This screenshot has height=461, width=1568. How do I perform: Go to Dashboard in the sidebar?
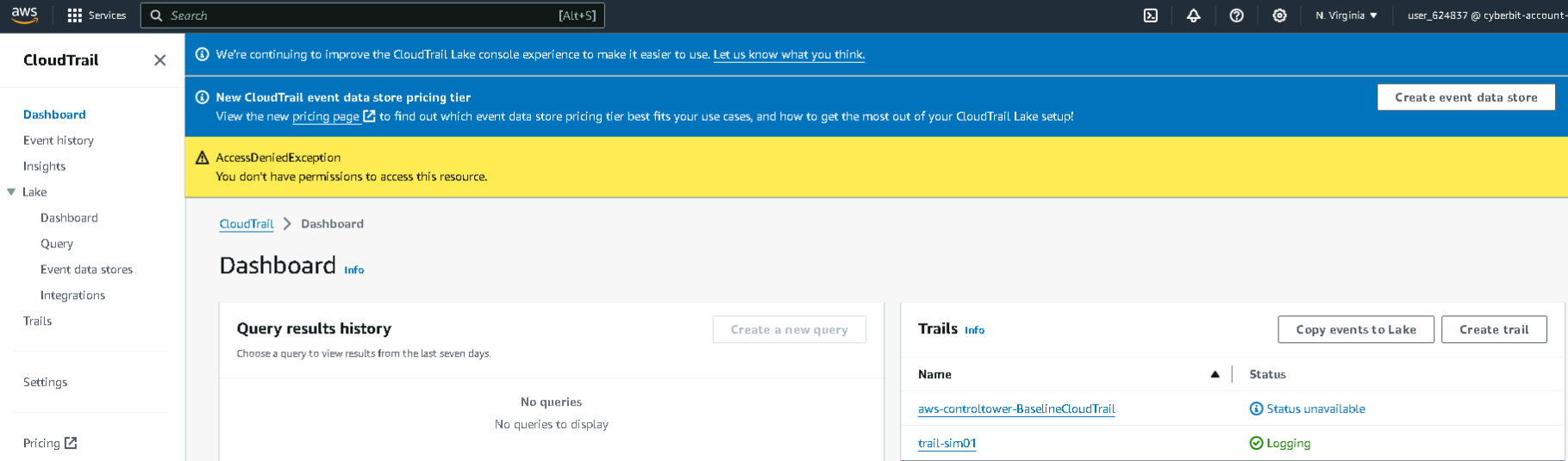coord(54,115)
